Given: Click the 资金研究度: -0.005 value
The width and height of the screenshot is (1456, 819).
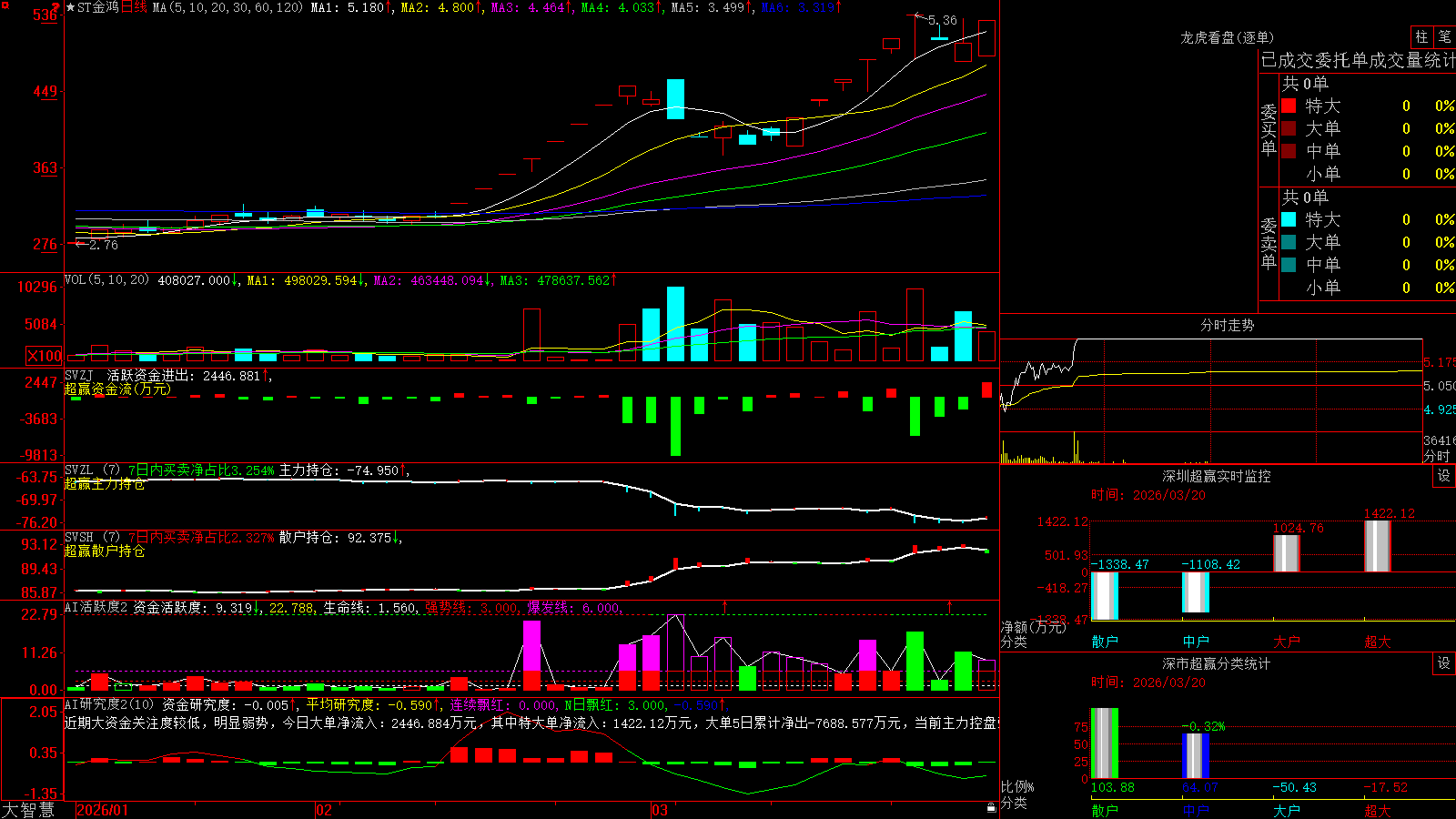Looking at the screenshot, I should (229, 704).
